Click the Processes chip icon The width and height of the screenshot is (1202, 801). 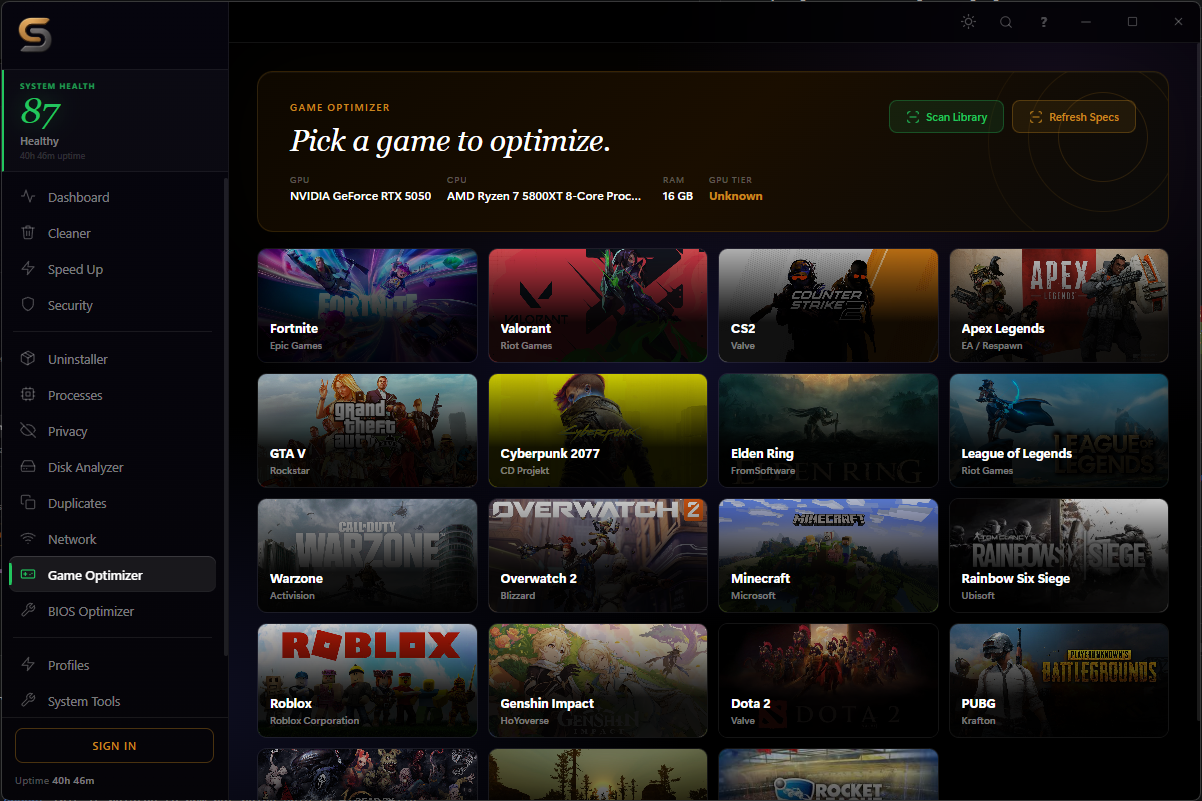[28, 395]
